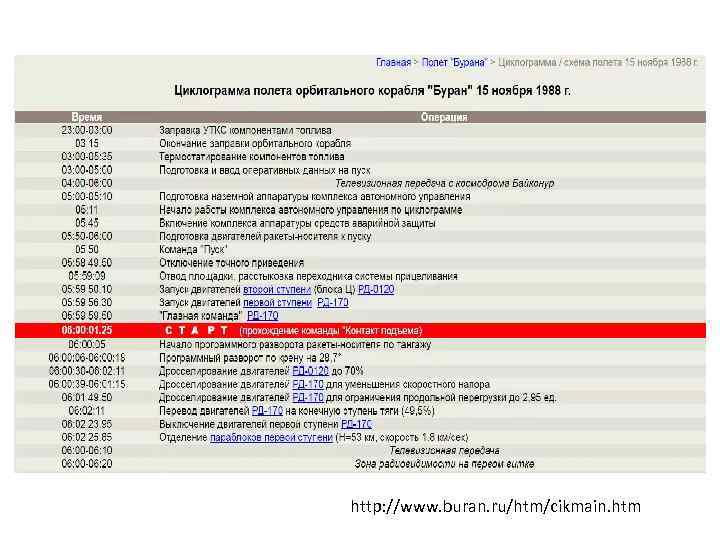Select text "Термостатирование компонентов топлива"
This screenshot has width=720, height=540.
252,157
